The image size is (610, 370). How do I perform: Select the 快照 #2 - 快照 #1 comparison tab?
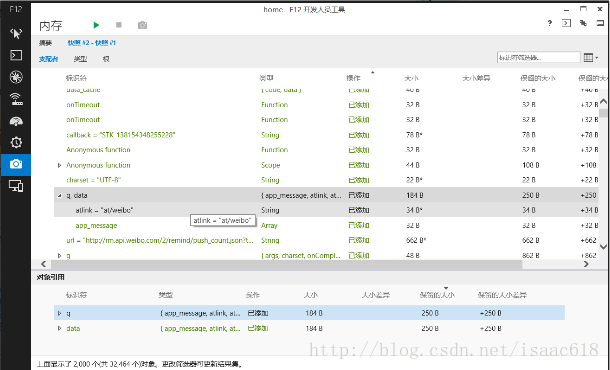(91, 43)
